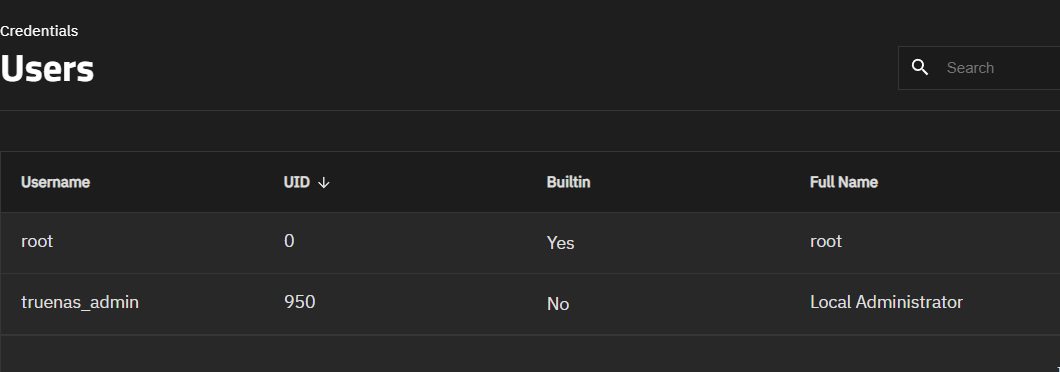Screen dimensions: 1060x372
Task: Expand the root user row
Action: pyautogui.click(x=530, y=243)
